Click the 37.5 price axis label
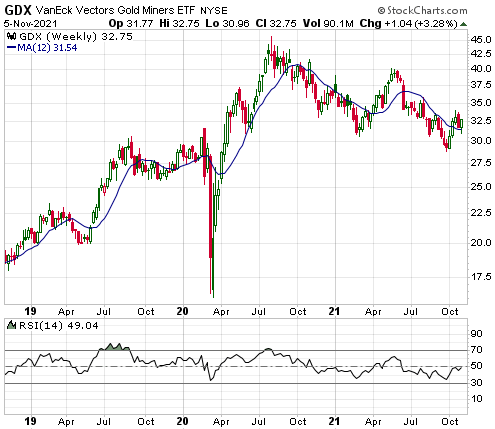The width and height of the screenshot is (495, 429). pos(481,85)
